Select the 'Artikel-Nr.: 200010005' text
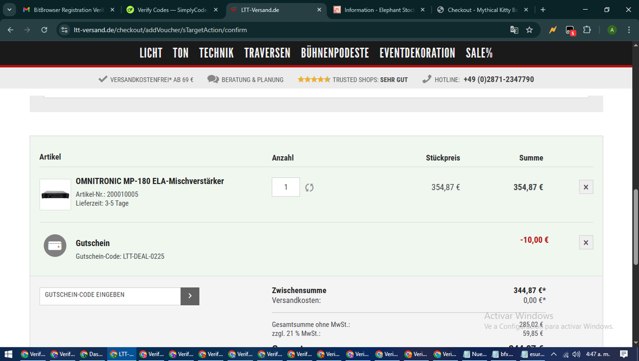Image resolution: width=639 pixels, height=361 pixels. click(x=107, y=194)
